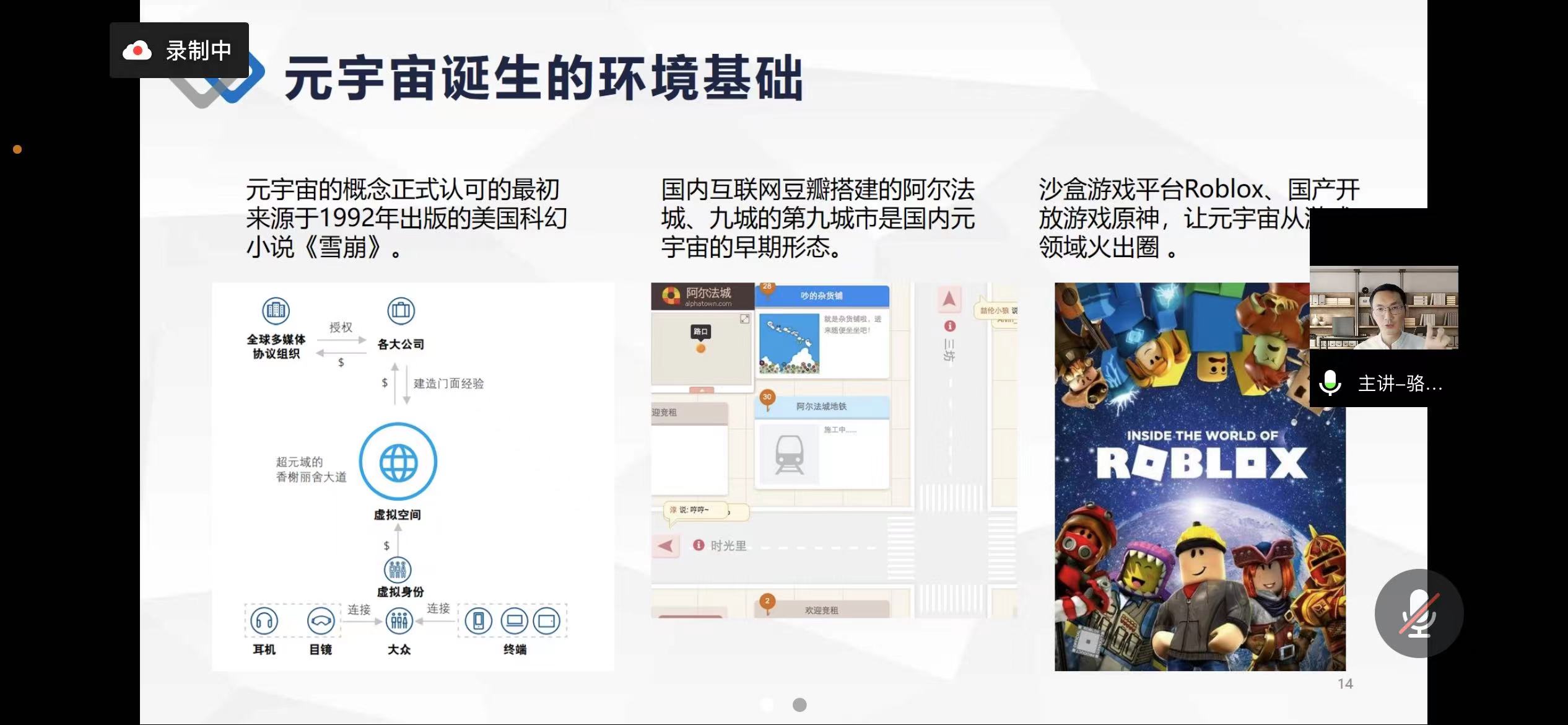Click the large globe icon for 虚拟空间
Image resolution: width=1568 pixels, height=725 pixels.
pos(398,462)
